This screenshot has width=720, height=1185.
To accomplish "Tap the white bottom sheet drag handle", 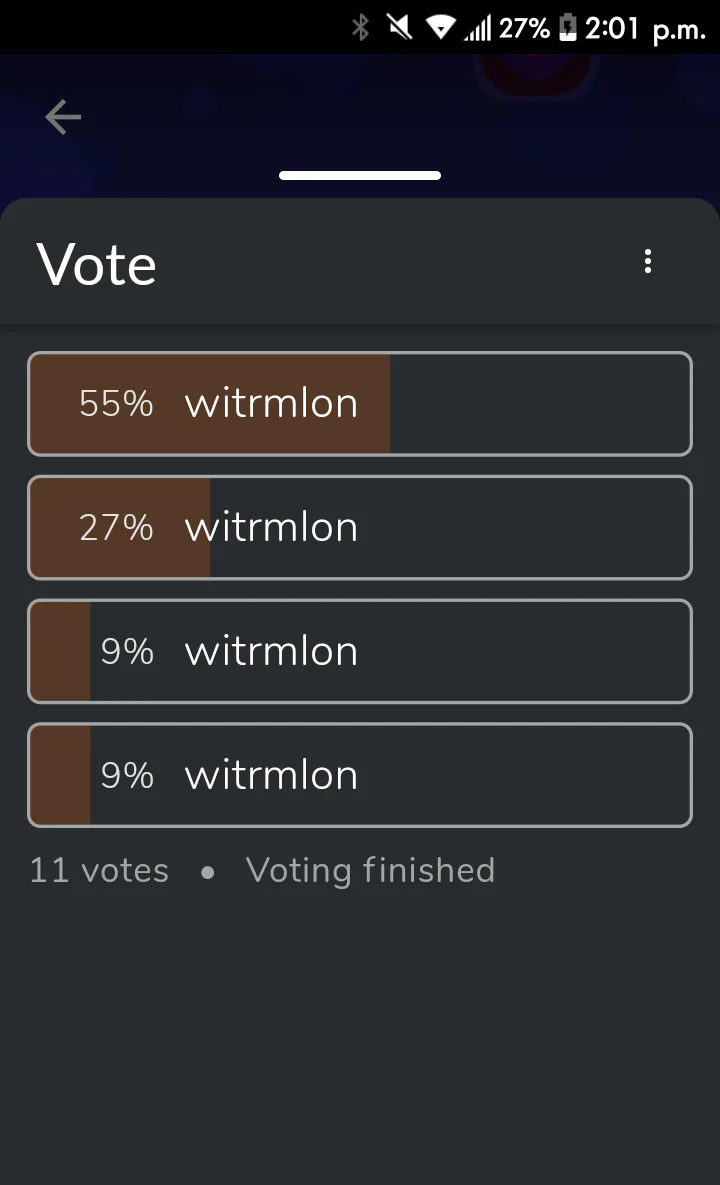I will click(x=360, y=176).
